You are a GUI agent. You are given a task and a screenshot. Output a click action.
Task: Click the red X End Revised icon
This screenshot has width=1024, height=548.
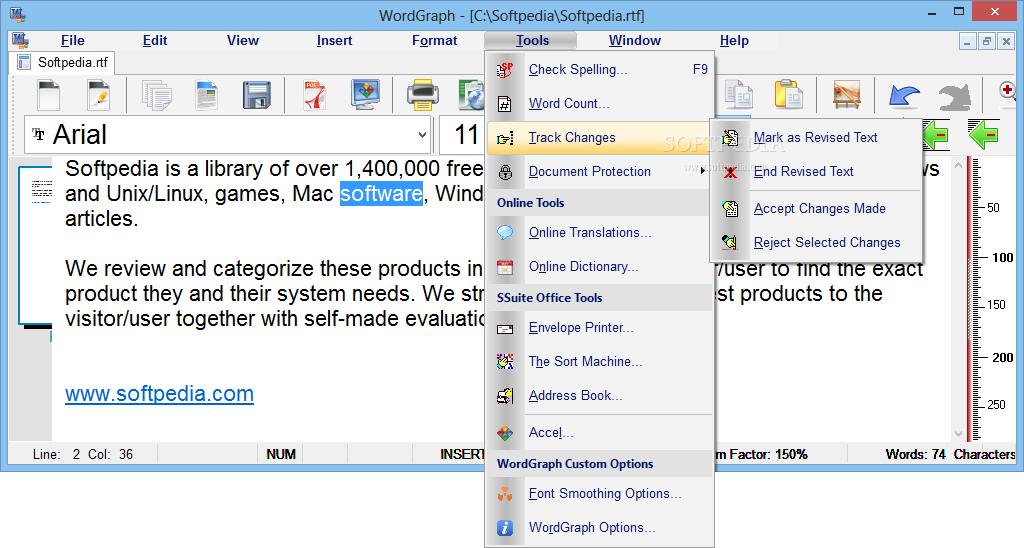point(730,172)
